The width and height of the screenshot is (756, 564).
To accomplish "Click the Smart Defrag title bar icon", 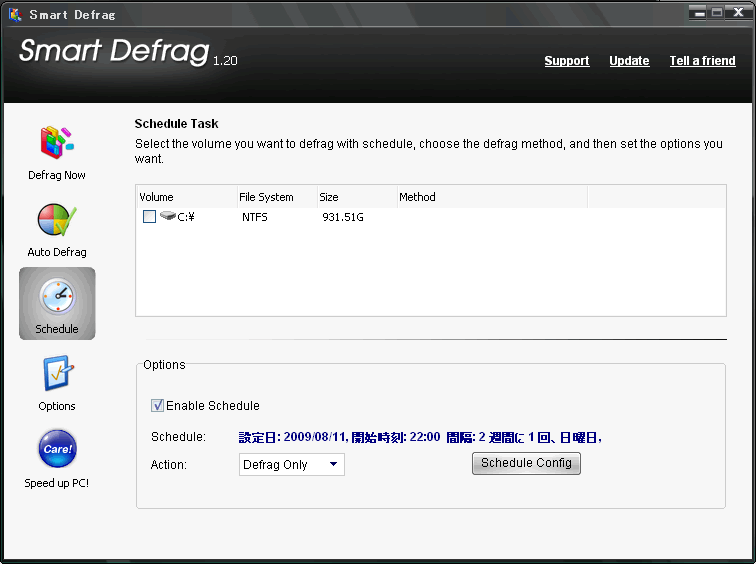I will click(x=15, y=15).
